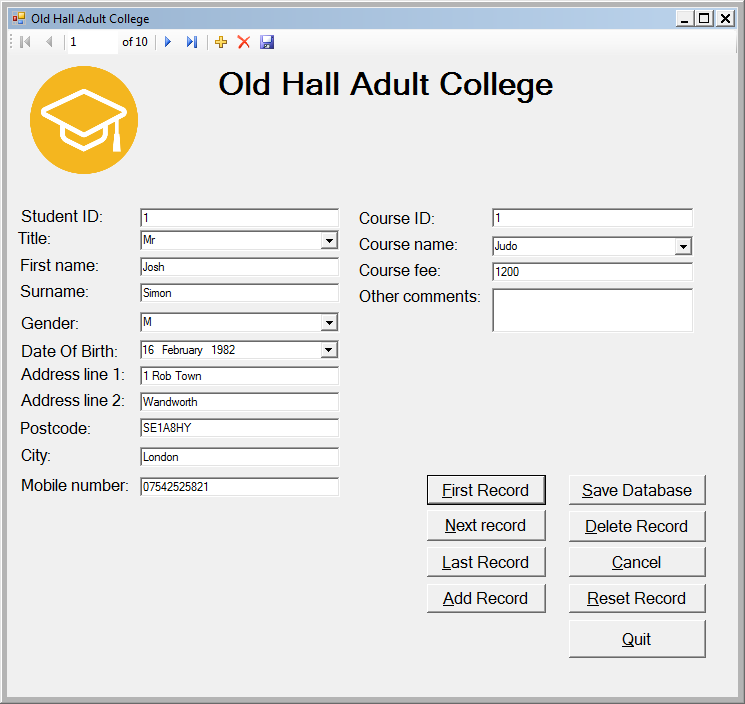Open the Title dropdown showing Mr
The image size is (745, 704).
(329, 240)
